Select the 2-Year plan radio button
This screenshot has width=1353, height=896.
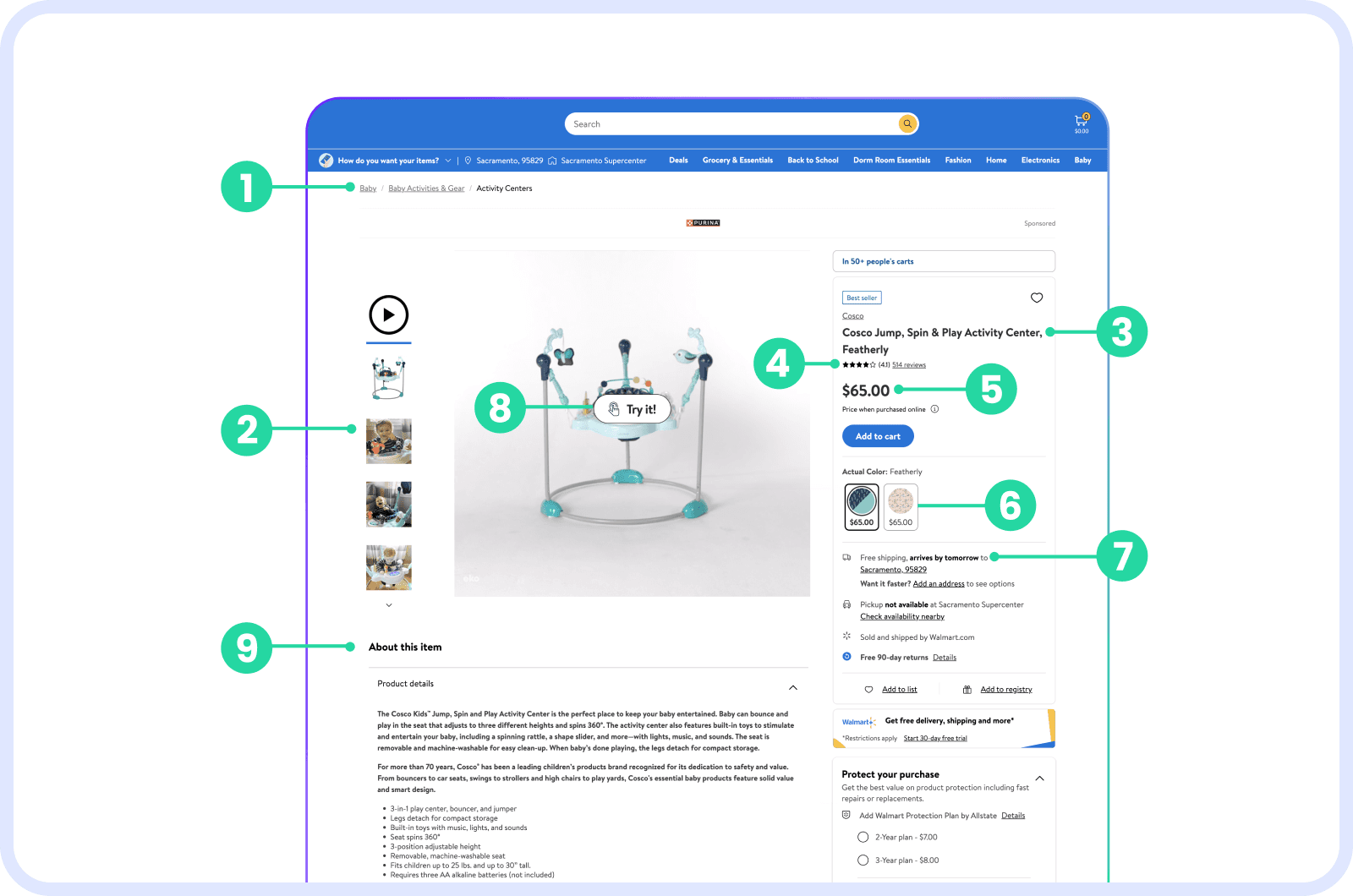pos(863,837)
